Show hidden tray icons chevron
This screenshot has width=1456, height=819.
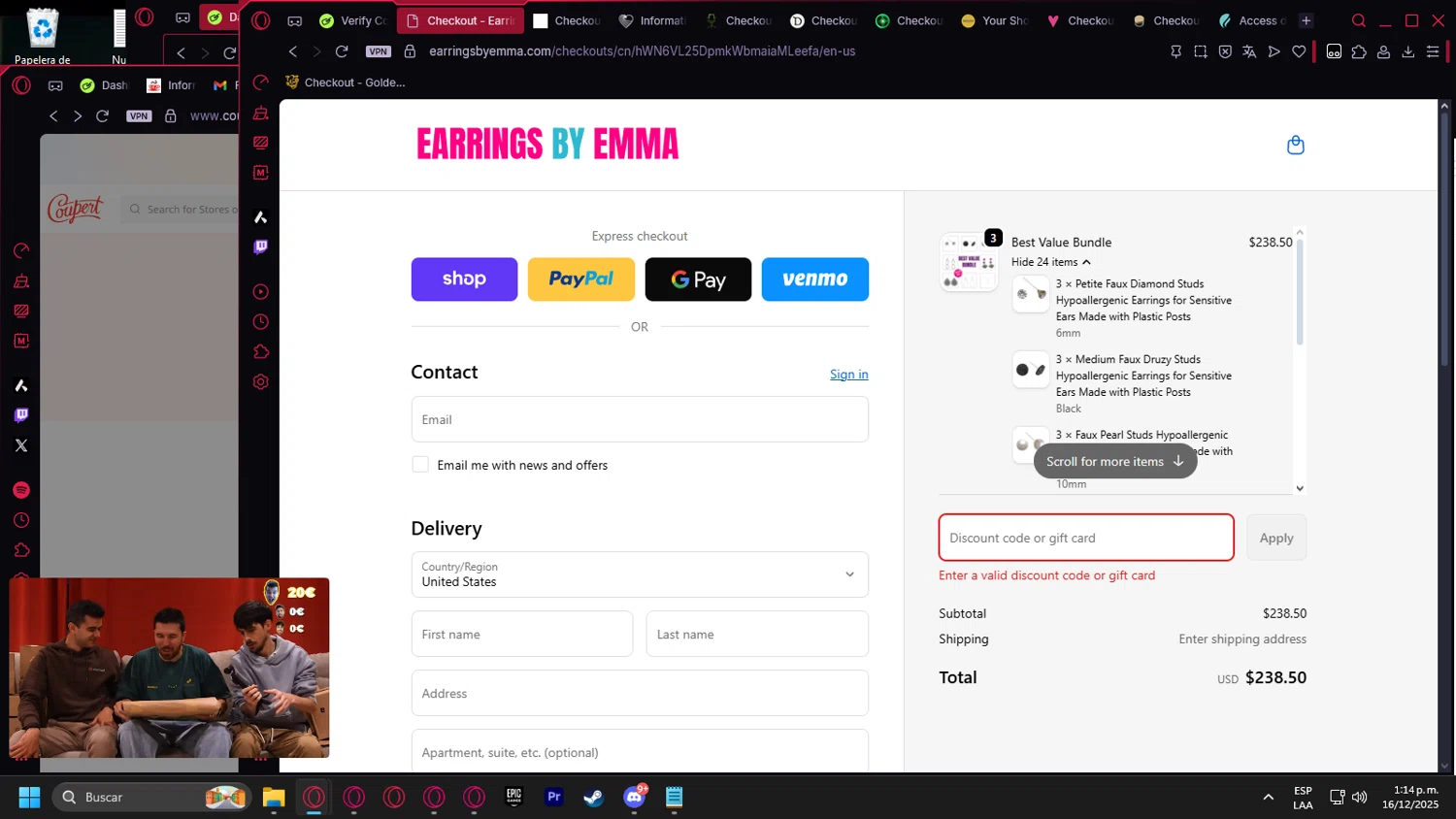click(x=1268, y=797)
